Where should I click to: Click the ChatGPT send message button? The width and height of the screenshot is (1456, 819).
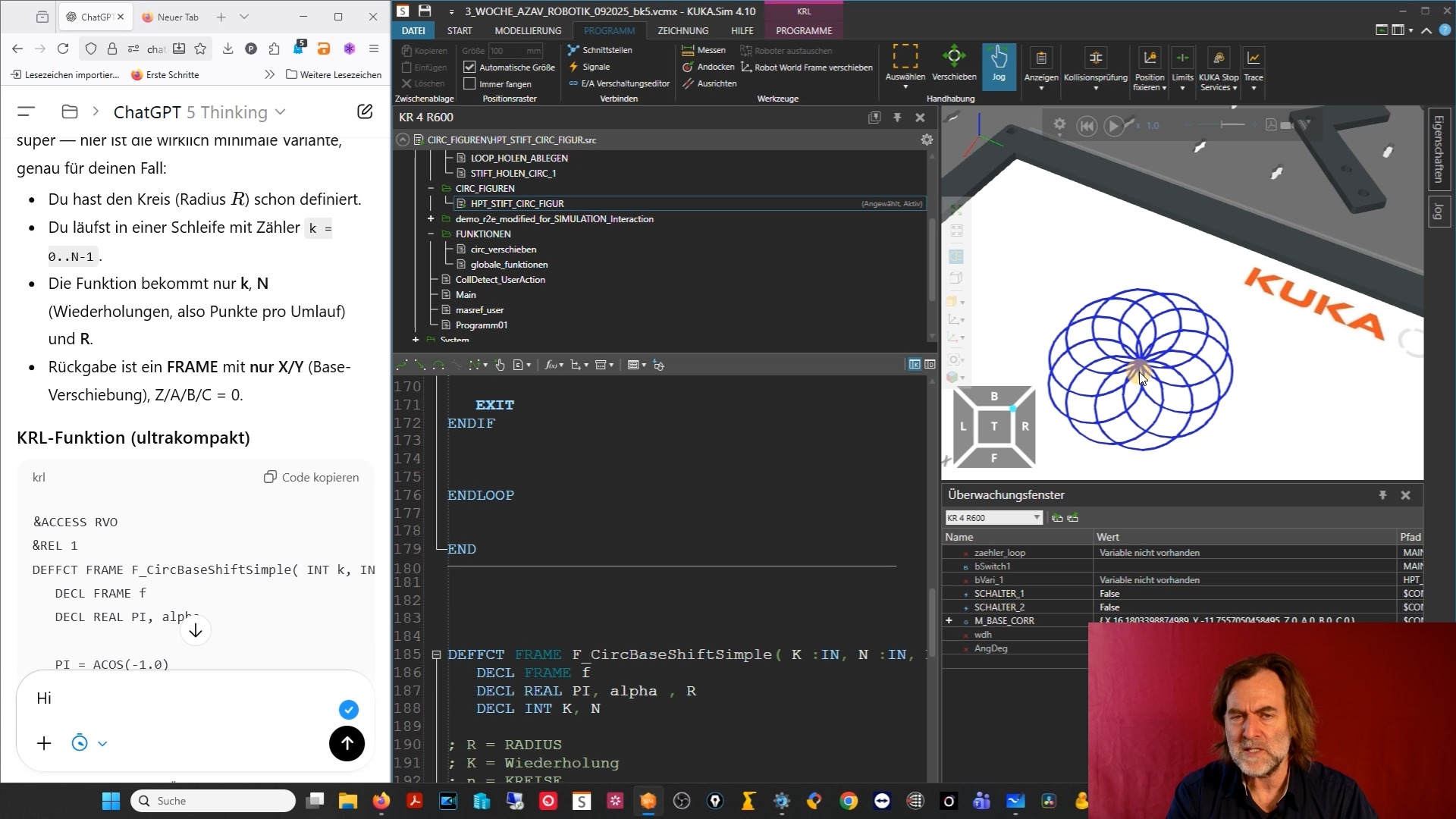pyautogui.click(x=347, y=743)
